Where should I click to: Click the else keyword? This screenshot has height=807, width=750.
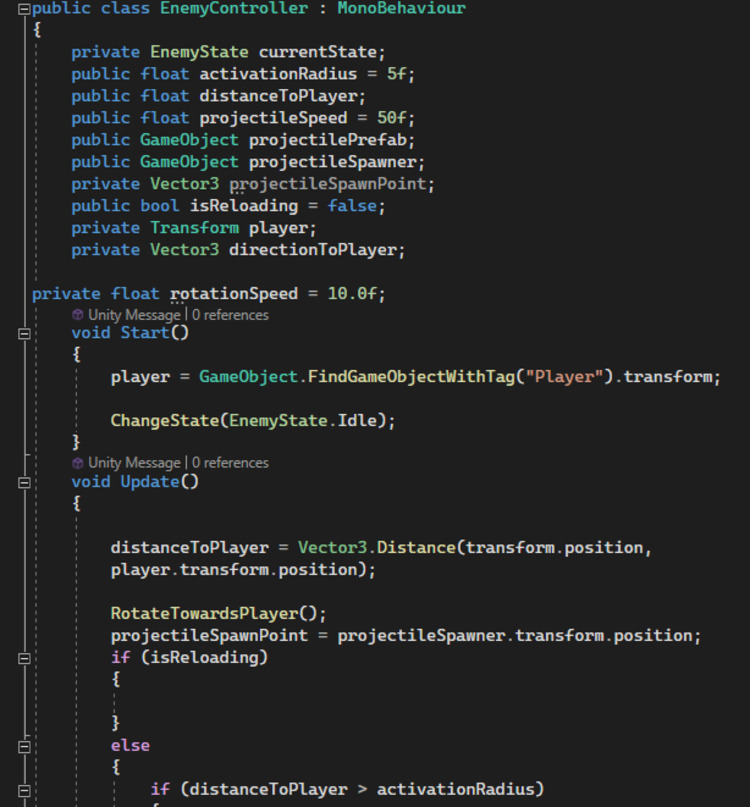[130, 746]
